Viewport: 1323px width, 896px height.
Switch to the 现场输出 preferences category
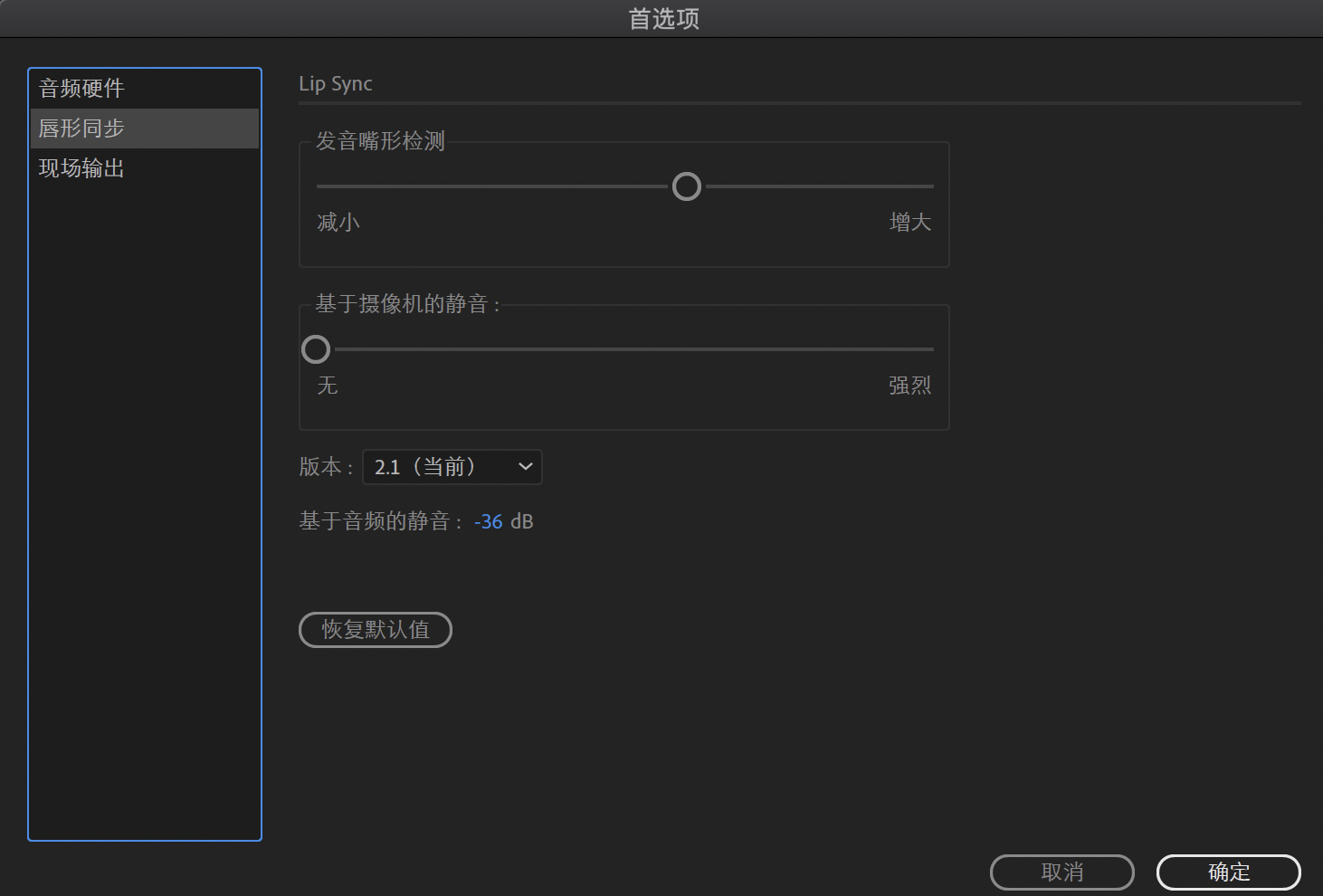tap(81, 168)
